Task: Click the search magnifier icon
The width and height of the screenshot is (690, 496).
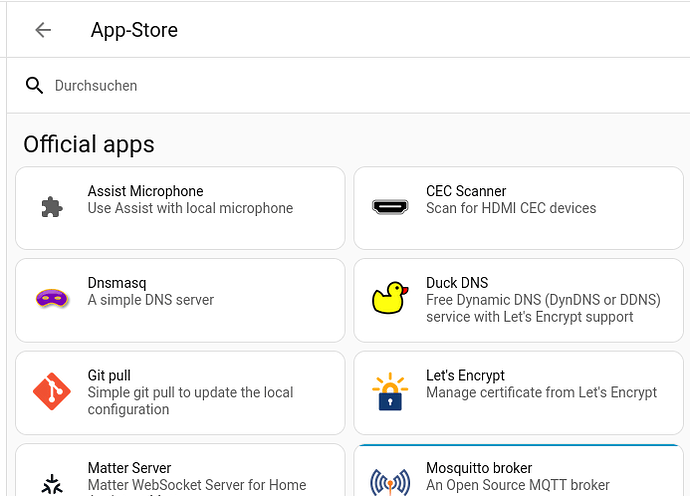Action: (x=34, y=85)
